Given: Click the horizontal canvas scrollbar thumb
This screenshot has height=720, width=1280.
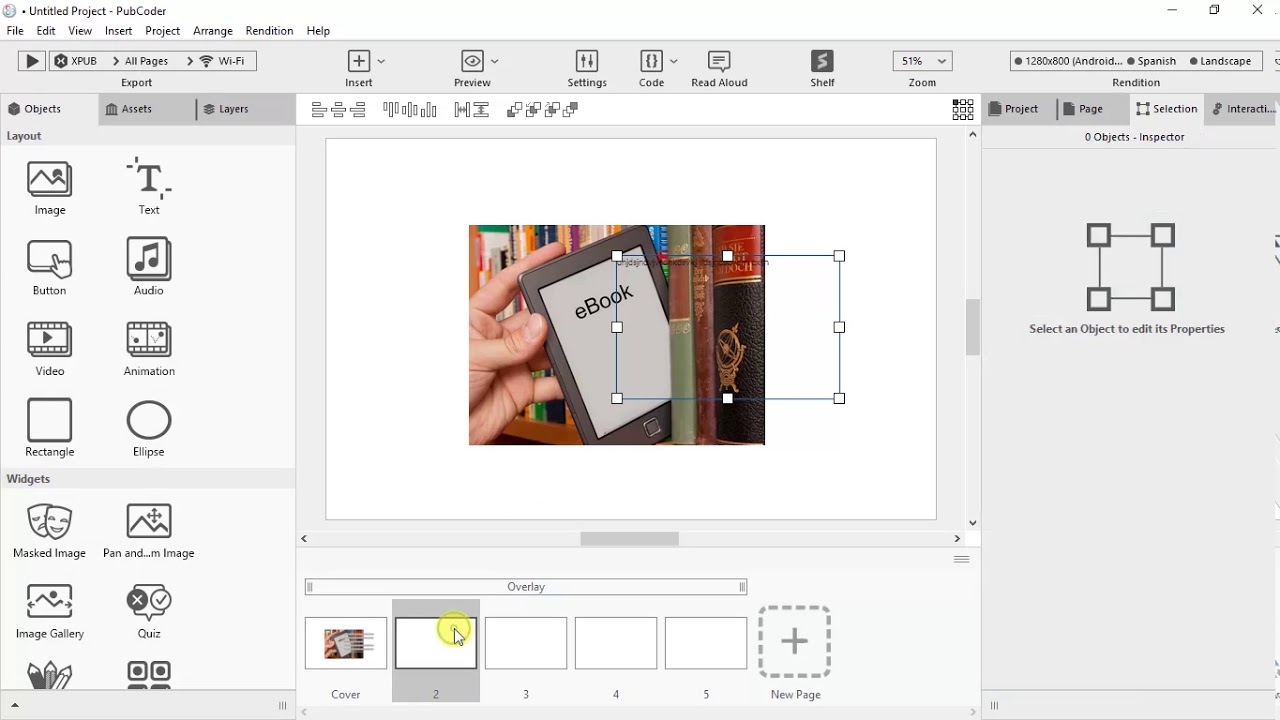Looking at the screenshot, I should [x=629, y=538].
